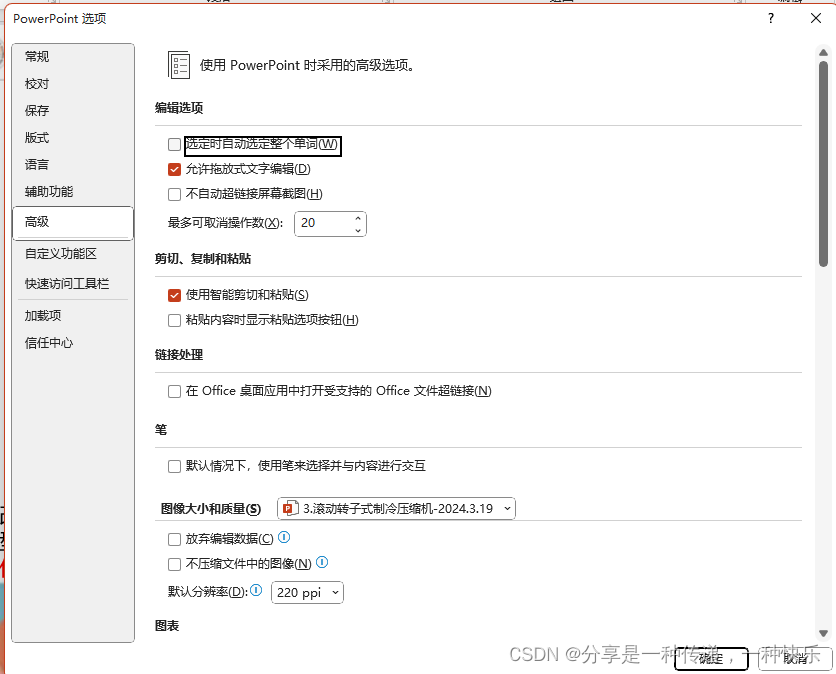
Task: Click the 笔 section heading
Action: (161, 430)
